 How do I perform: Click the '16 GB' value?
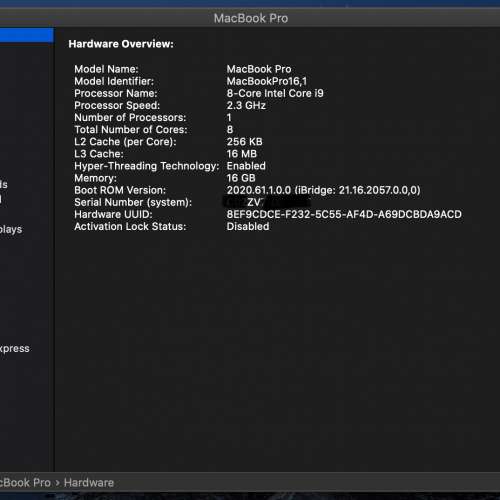[241, 178]
